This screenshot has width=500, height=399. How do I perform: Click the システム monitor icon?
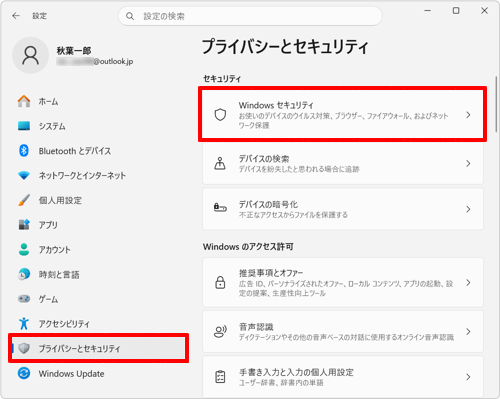pos(24,126)
